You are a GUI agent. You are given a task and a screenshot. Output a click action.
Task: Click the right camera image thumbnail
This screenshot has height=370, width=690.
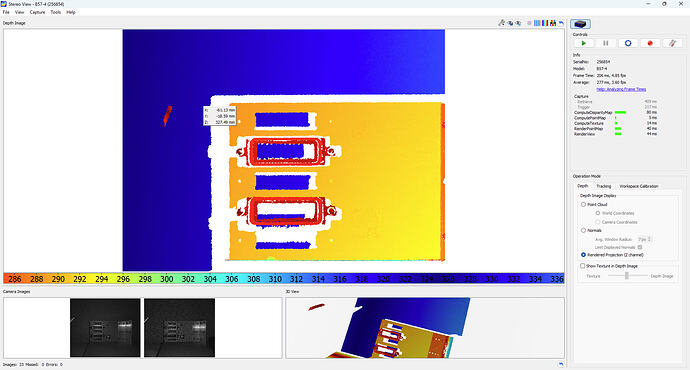click(x=180, y=328)
